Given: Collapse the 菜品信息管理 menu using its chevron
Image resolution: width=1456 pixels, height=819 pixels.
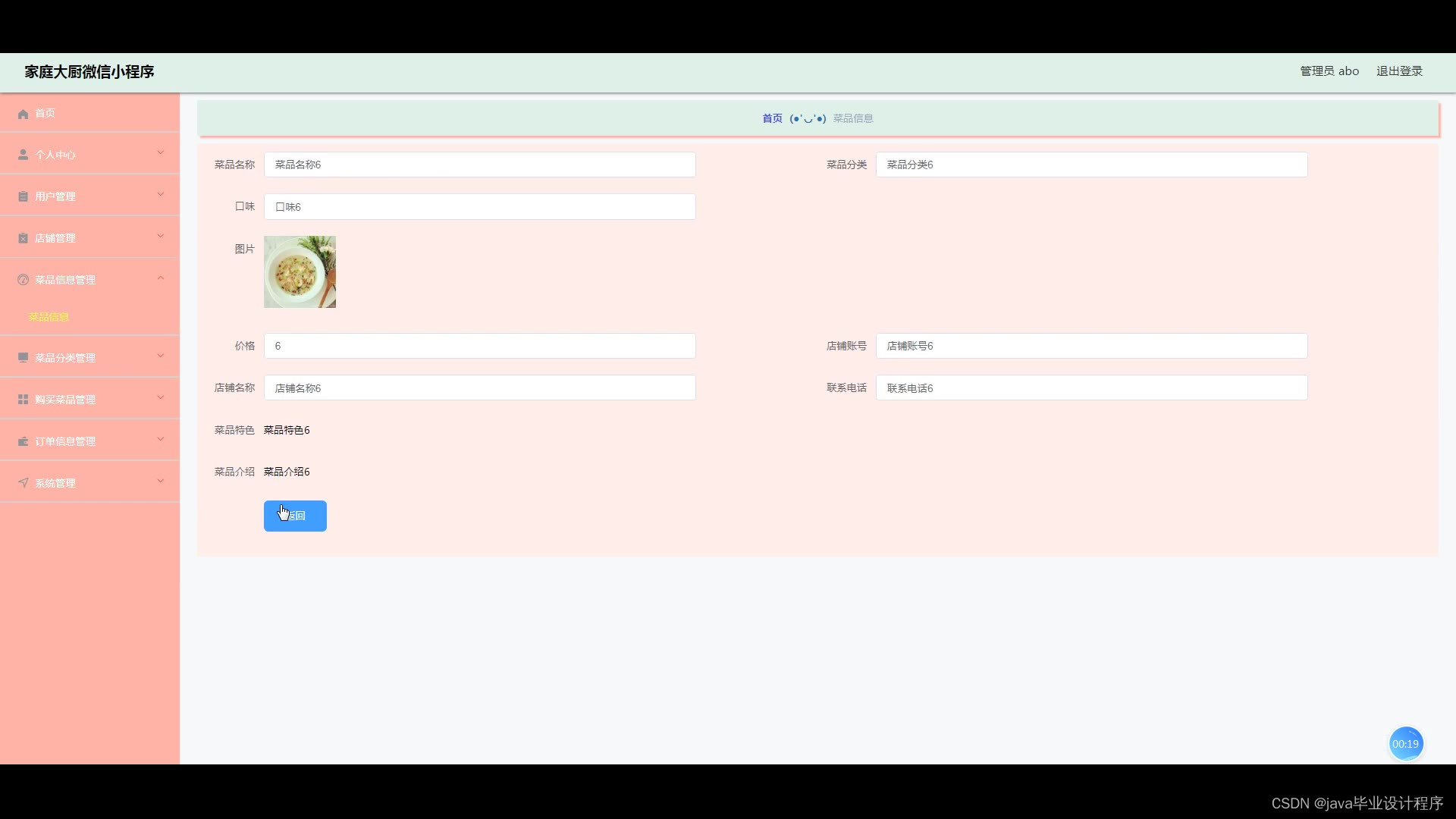Looking at the screenshot, I should (160, 278).
